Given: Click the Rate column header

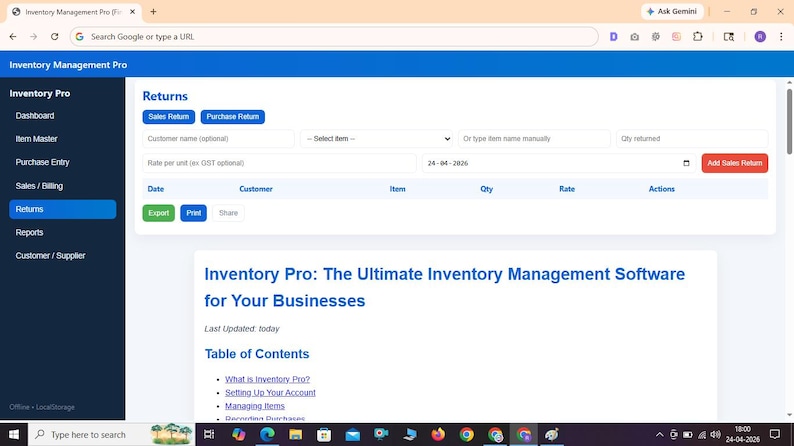Looking at the screenshot, I should click(x=567, y=189).
